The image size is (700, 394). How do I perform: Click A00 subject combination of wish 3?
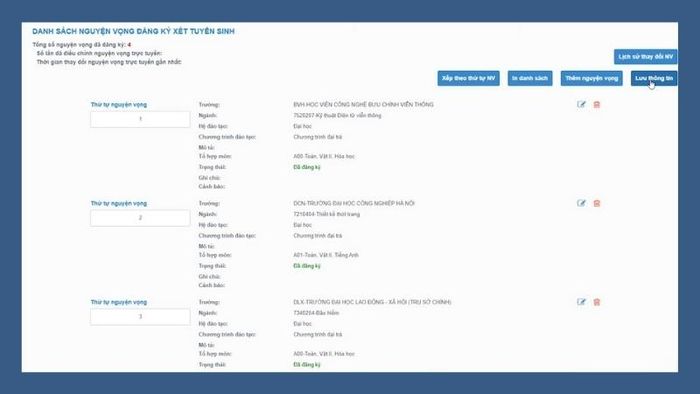click(x=324, y=354)
